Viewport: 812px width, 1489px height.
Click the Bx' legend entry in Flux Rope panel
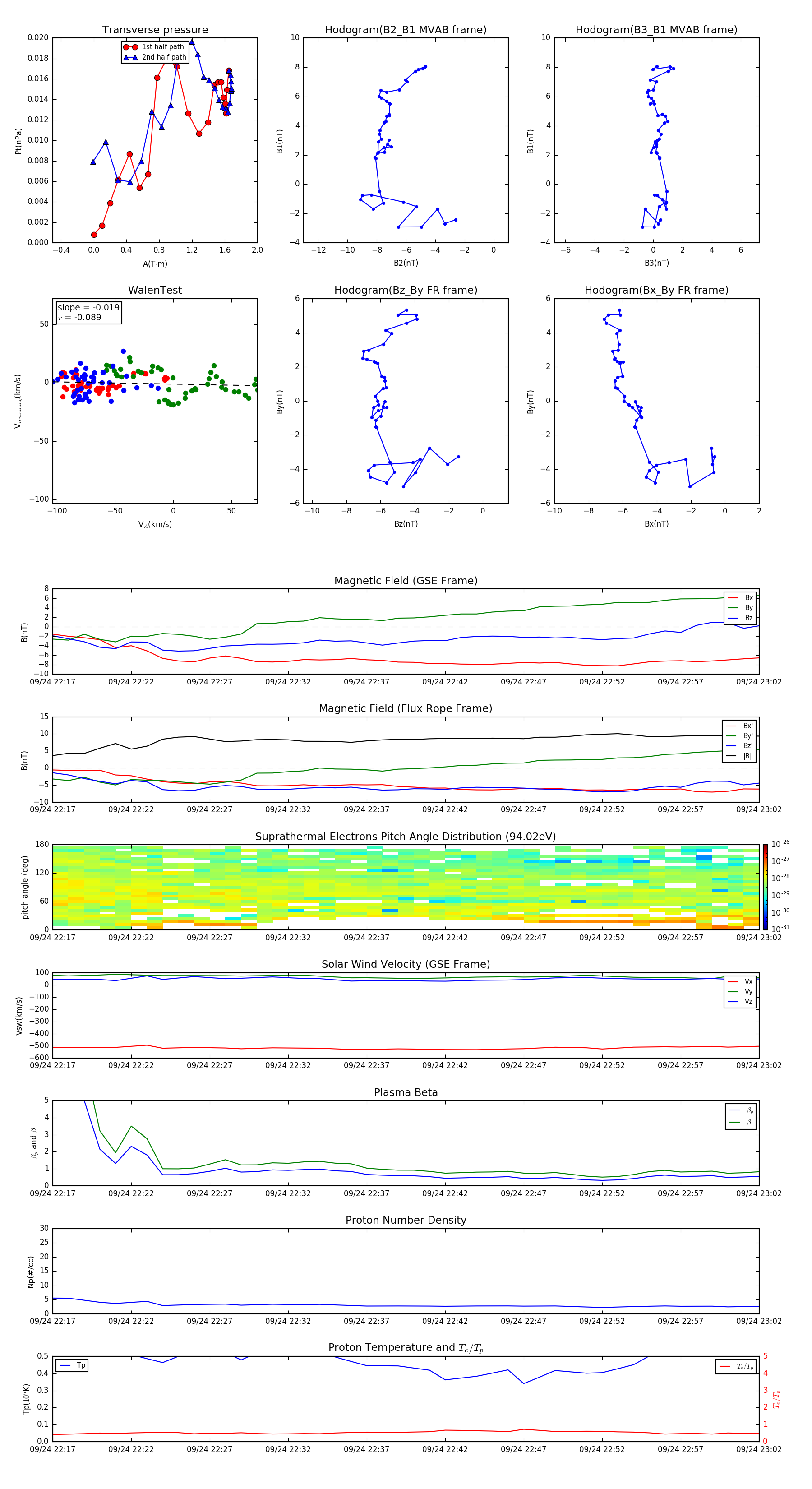[x=740, y=726]
